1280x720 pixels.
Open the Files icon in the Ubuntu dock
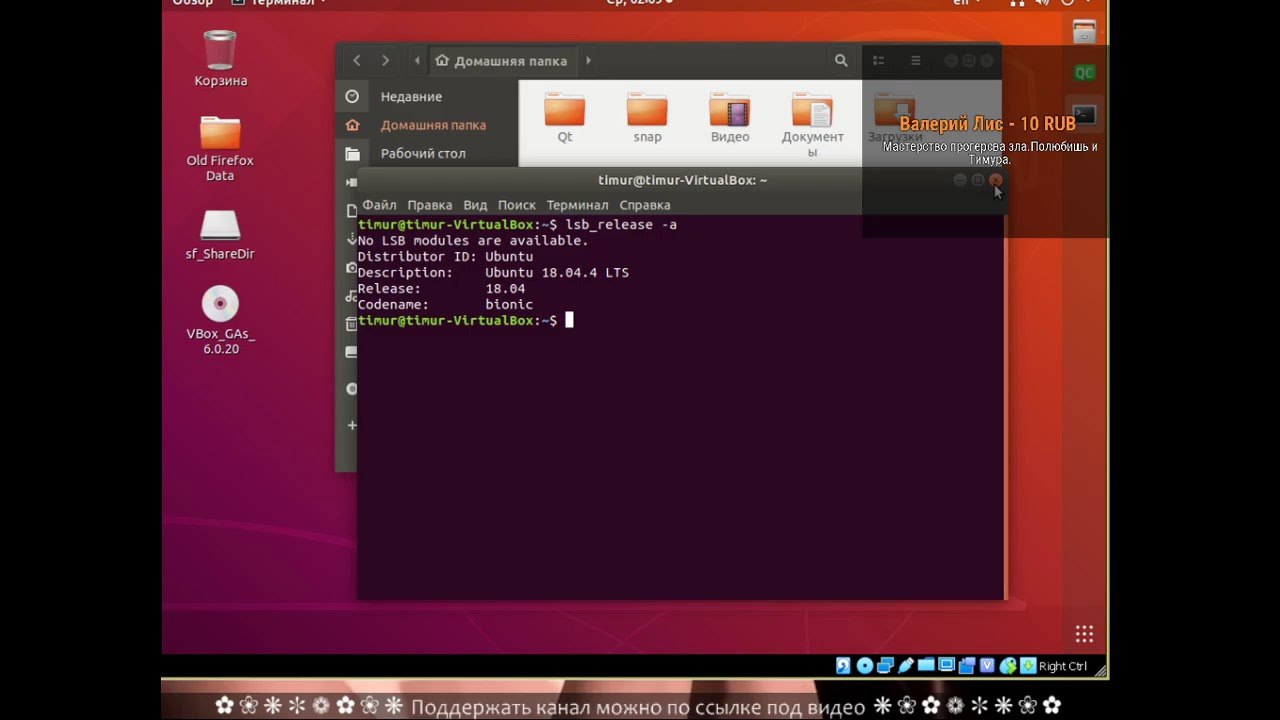[x=1084, y=32]
